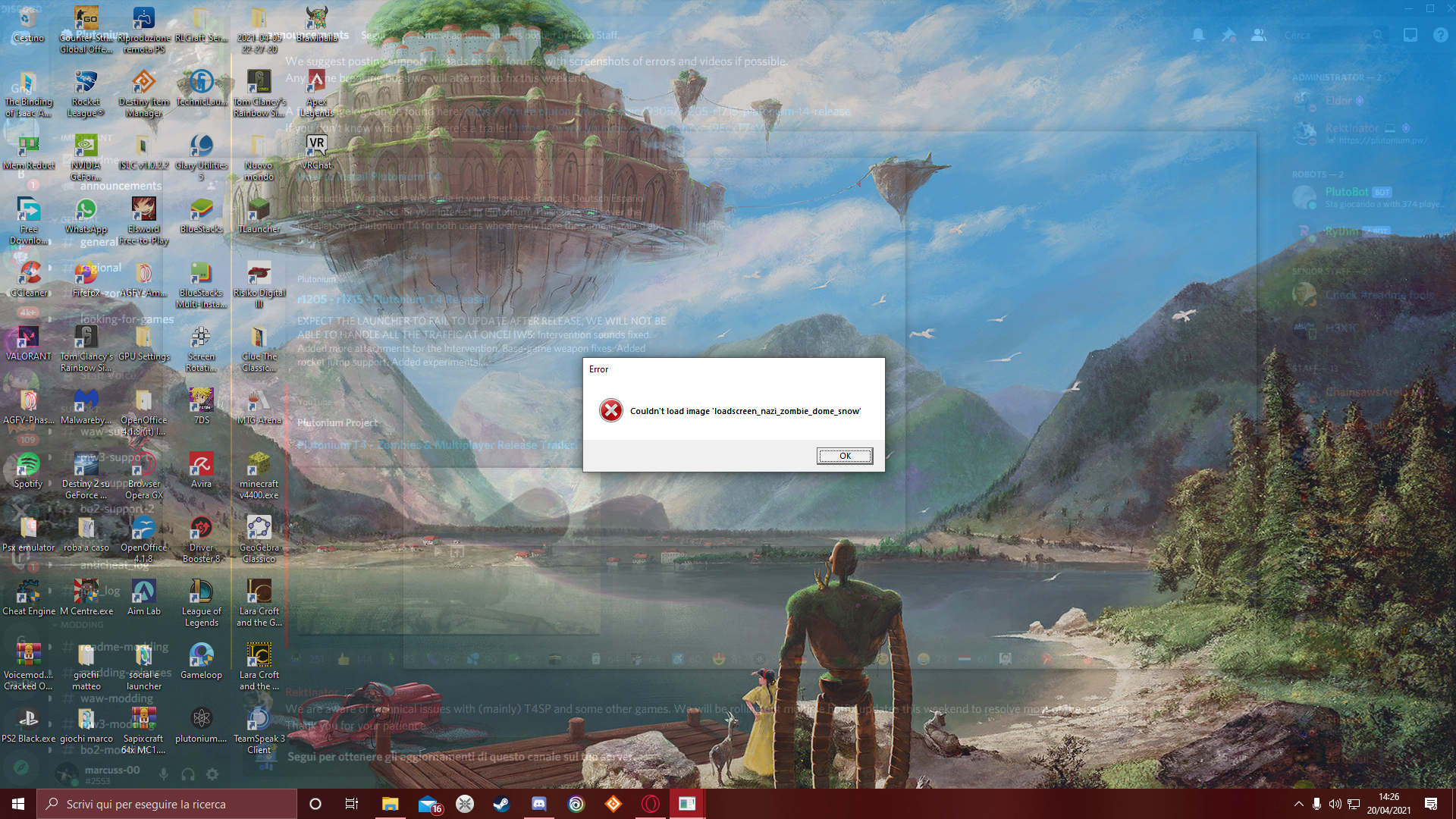Switch to Discord via taskbar icon

click(538, 804)
